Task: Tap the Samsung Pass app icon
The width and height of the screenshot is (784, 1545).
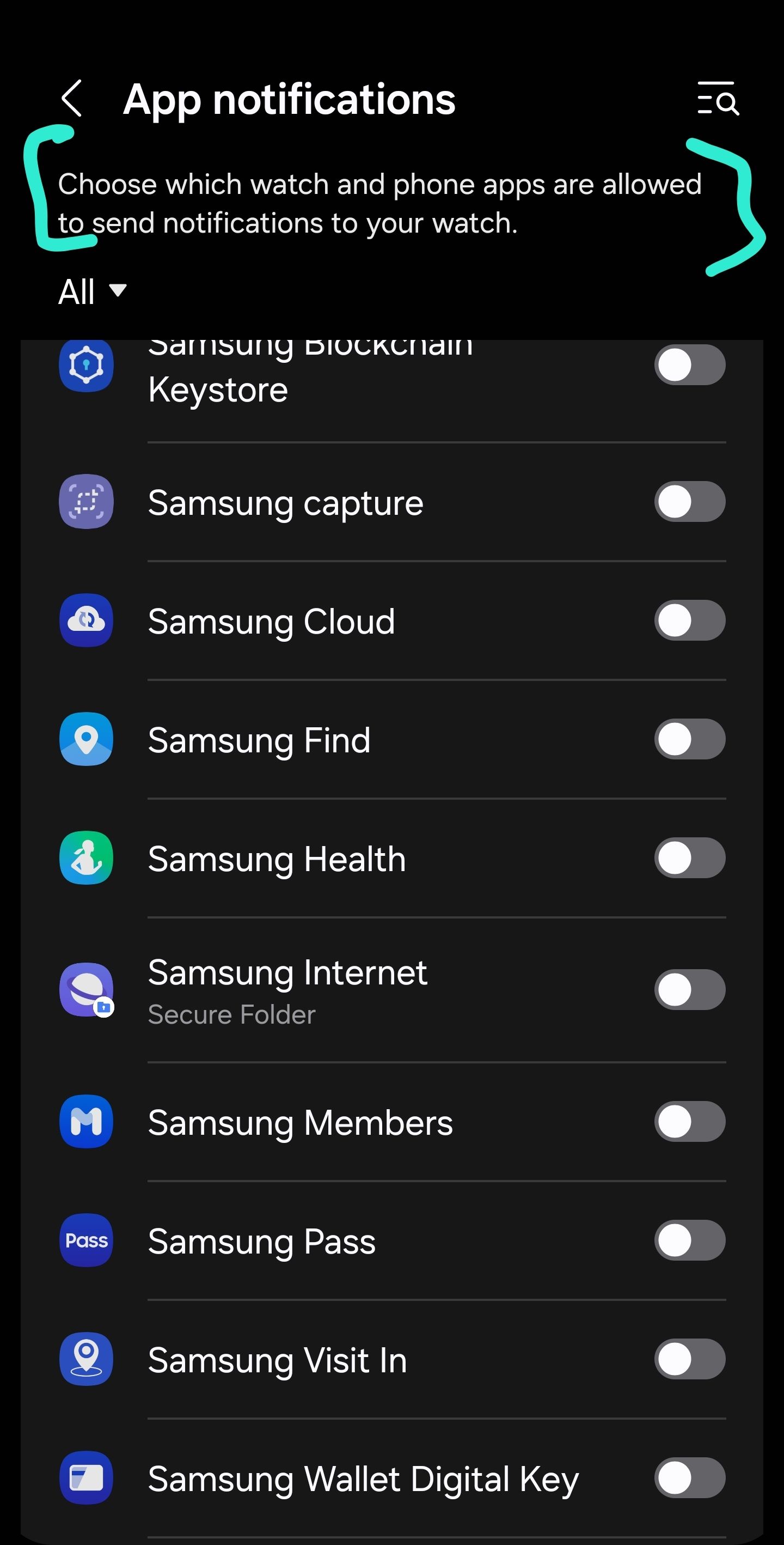Action: [87, 1240]
